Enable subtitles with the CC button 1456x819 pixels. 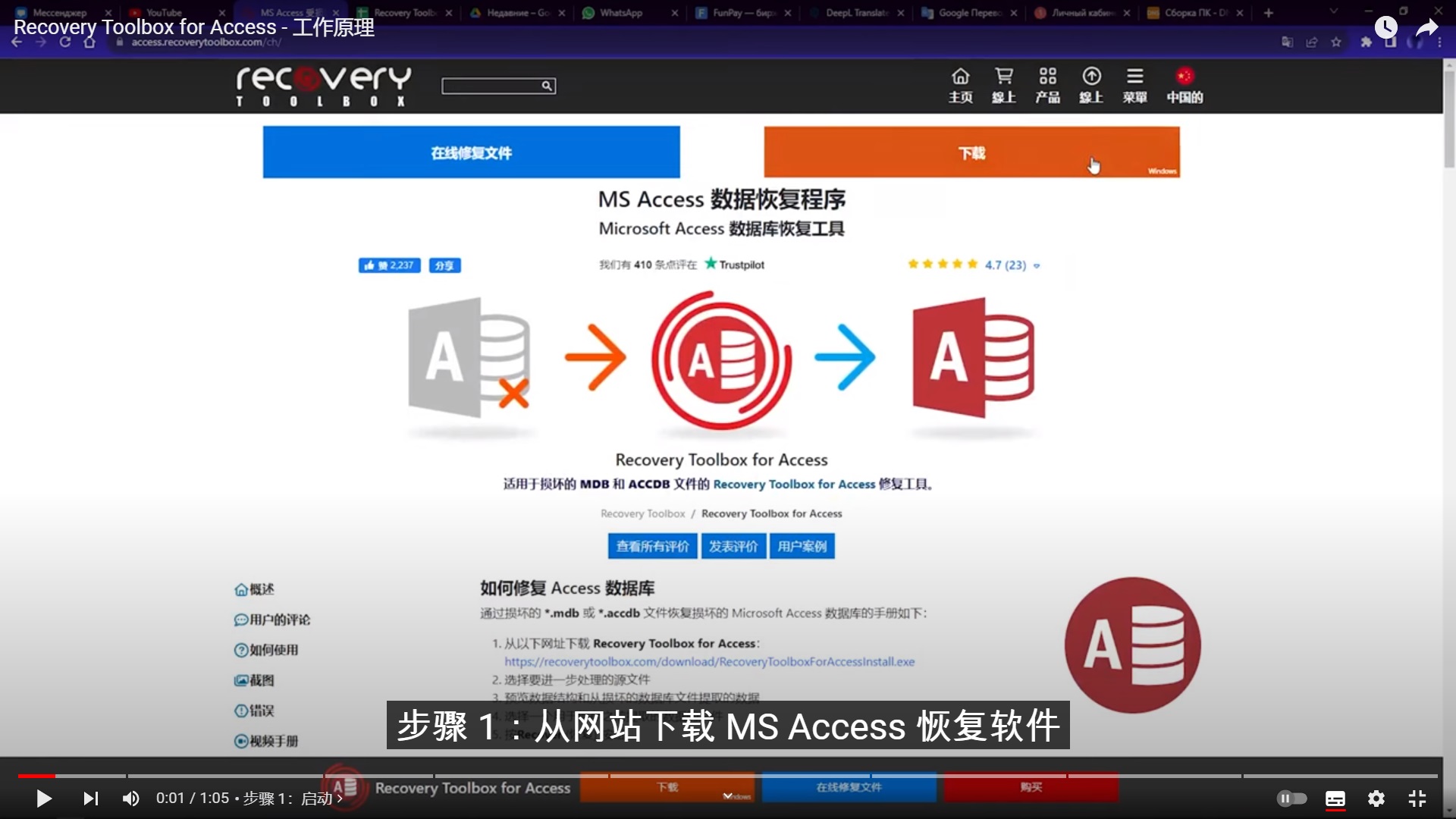click(x=1335, y=799)
